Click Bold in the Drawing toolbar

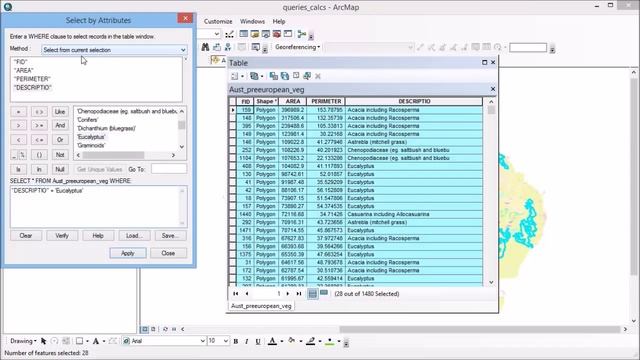pos(236,341)
